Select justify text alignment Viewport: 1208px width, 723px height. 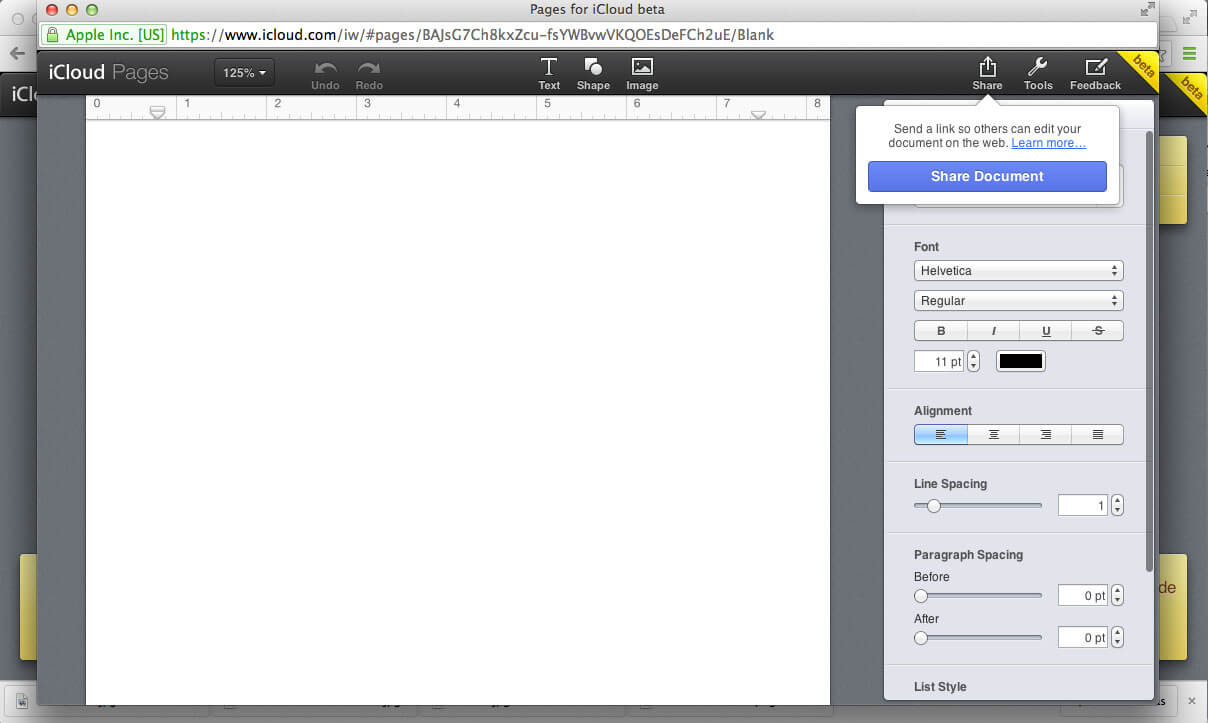(x=1098, y=435)
